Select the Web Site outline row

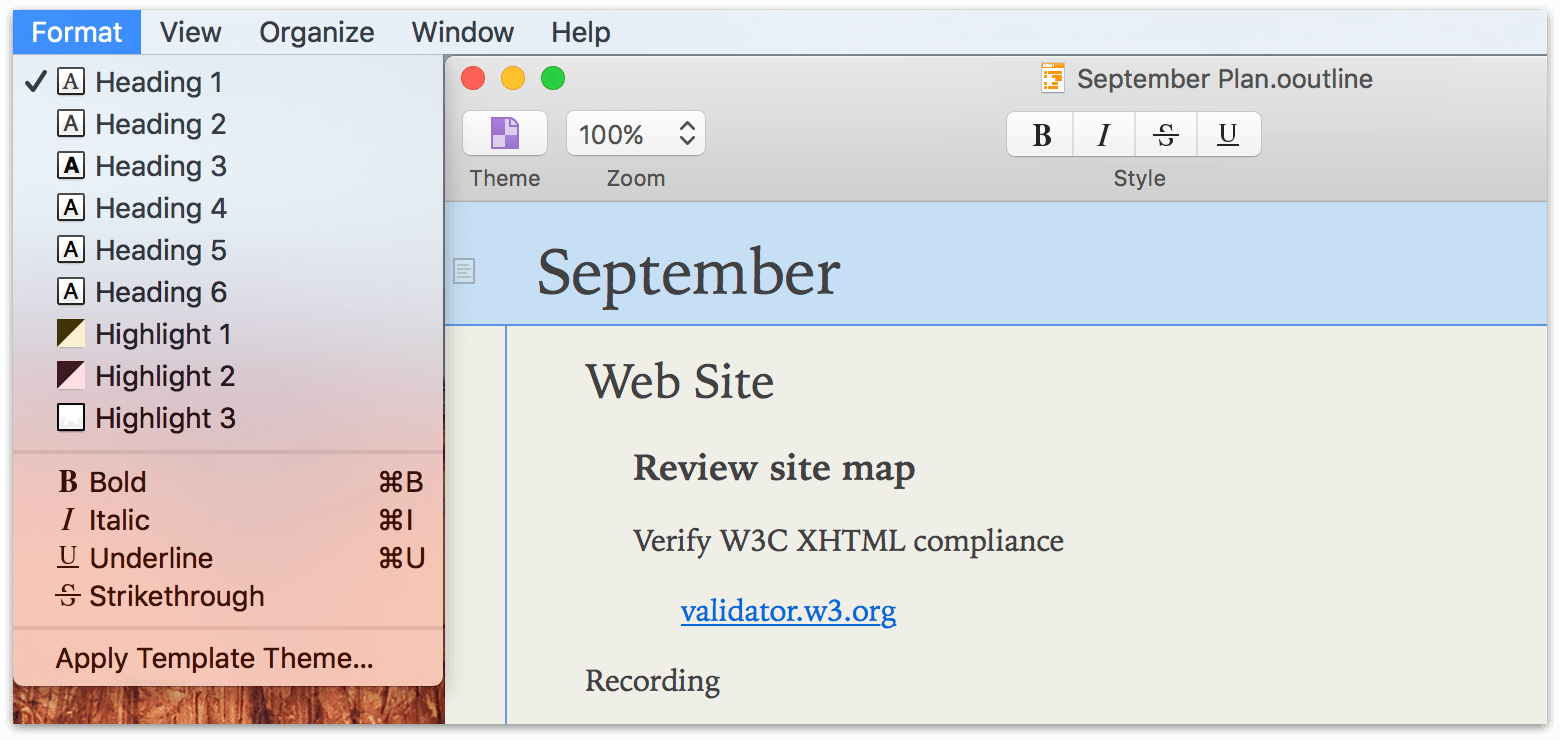pyautogui.click(x=680, y=381)
